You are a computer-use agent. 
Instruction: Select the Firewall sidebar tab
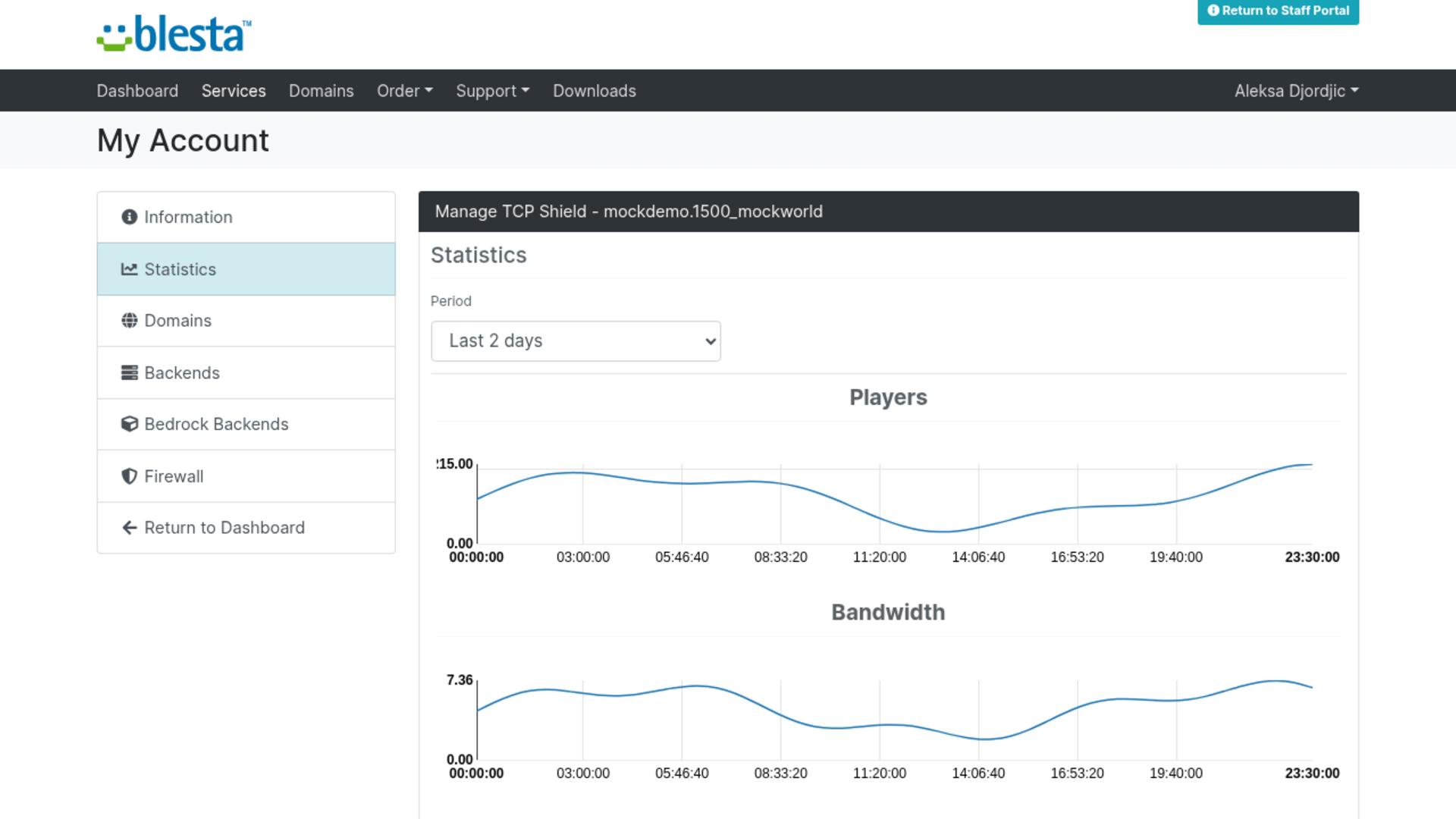tap(246, 476)
